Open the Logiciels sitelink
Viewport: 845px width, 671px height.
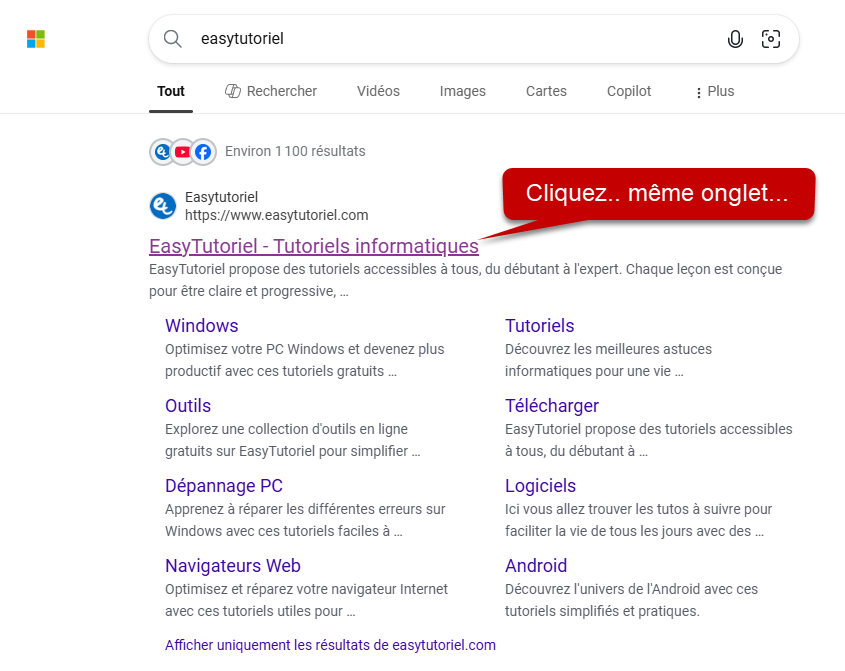541,486
